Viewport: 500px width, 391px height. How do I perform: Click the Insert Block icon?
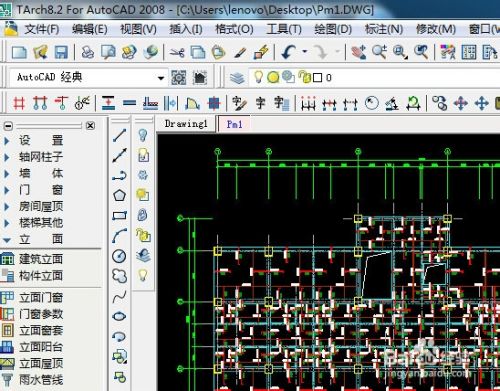point(119,357)
